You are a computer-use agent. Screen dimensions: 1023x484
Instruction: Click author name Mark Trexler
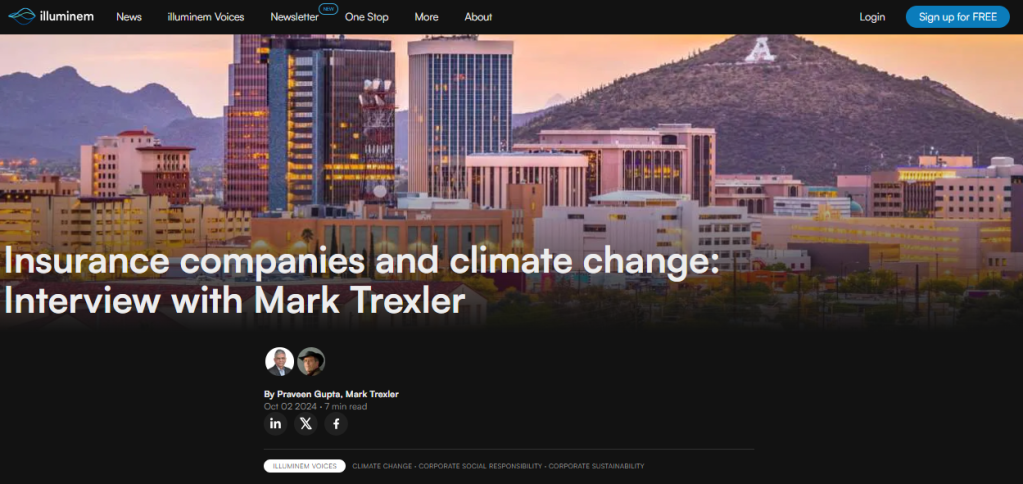point(372,394)
